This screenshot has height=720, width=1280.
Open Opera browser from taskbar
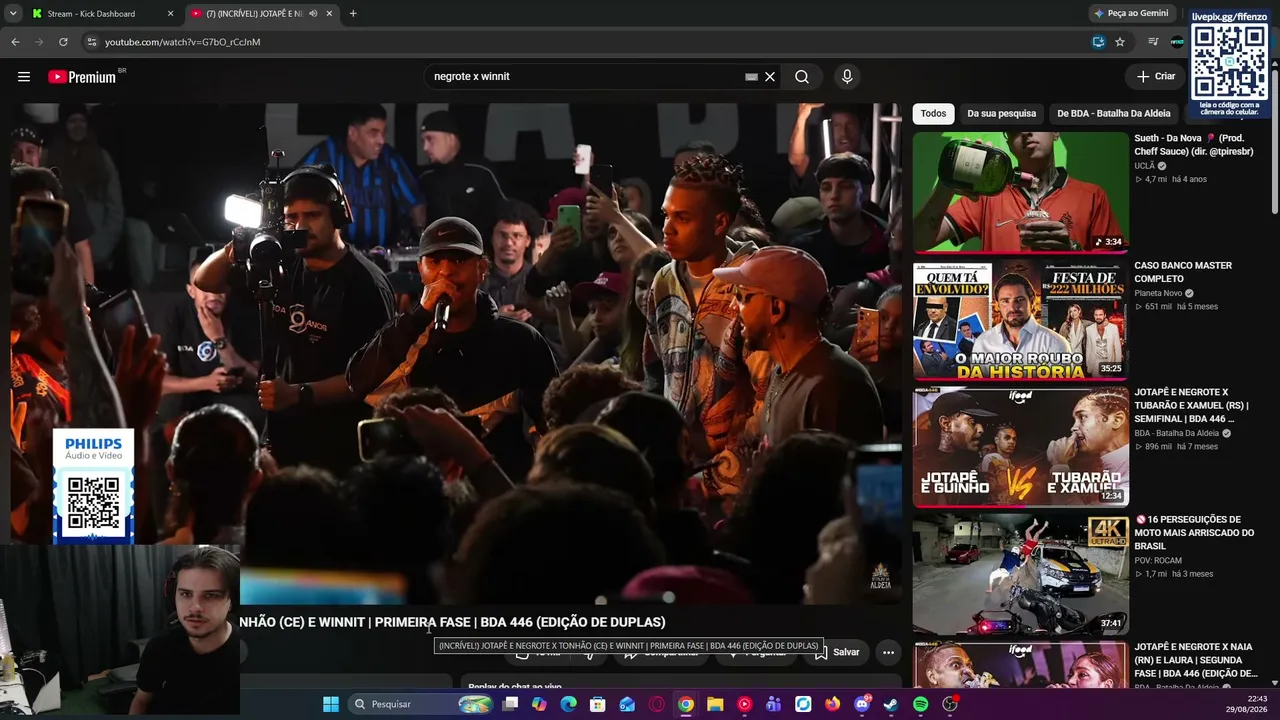(x=657, y=704)
